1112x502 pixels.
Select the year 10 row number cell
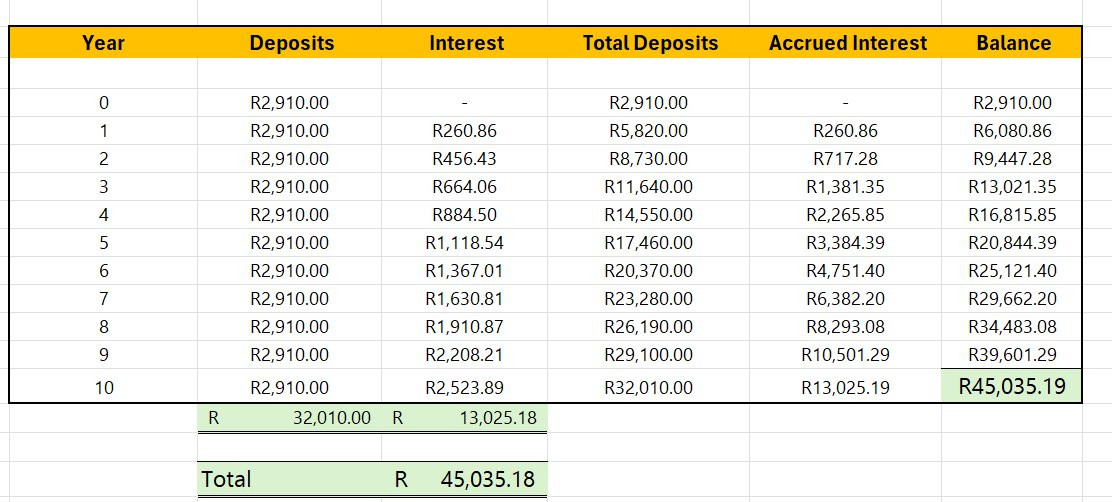tap(104, 387)
